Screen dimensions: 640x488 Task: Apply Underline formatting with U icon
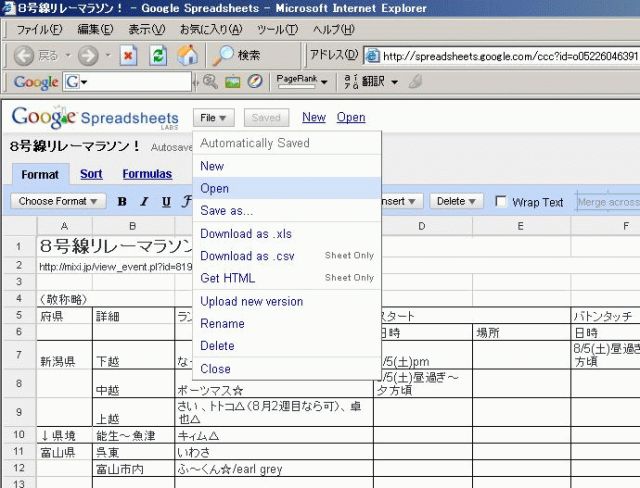[166, 202]
